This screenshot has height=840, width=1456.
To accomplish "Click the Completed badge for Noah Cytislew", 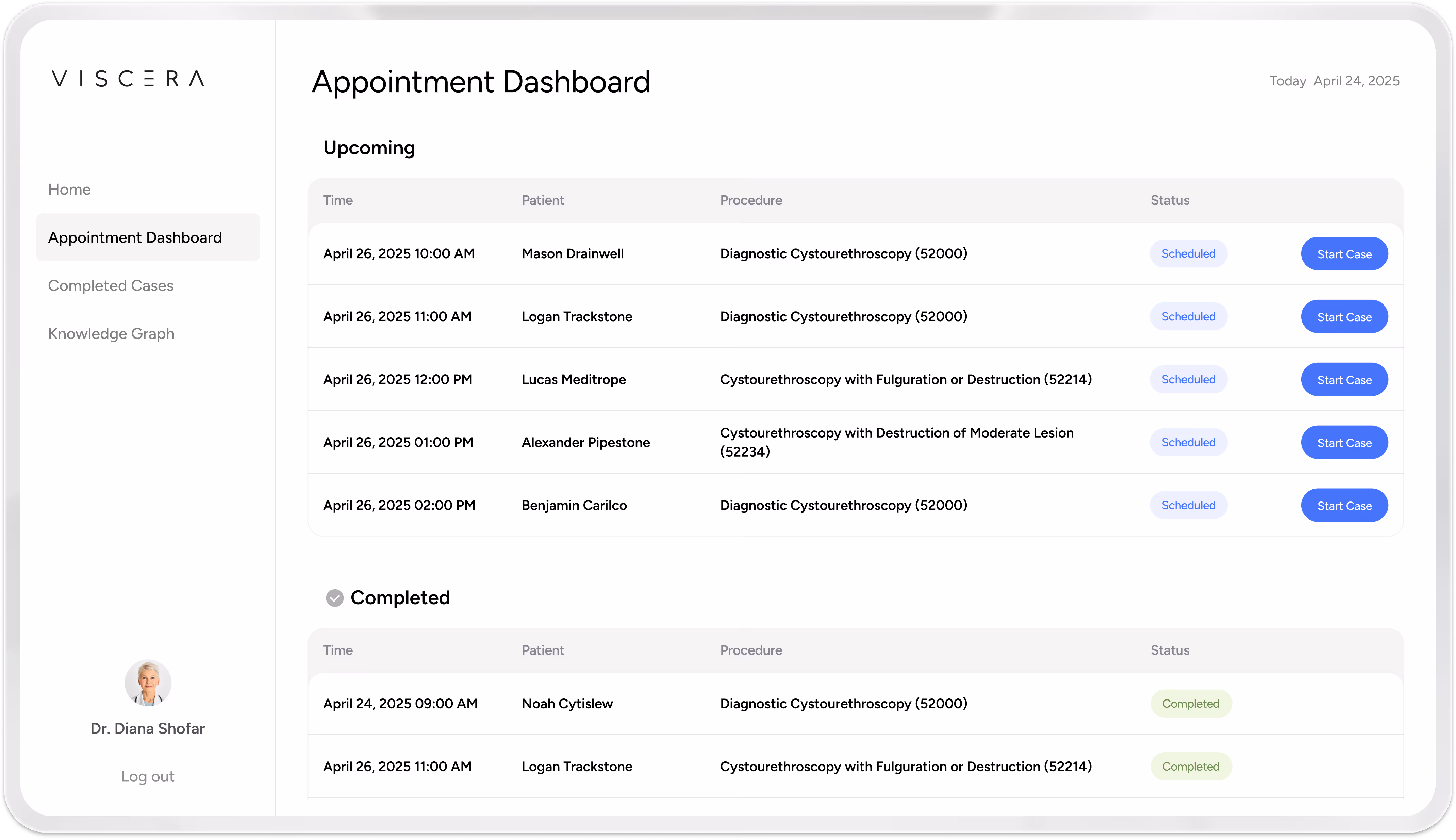I will [x=1191, y=703].
